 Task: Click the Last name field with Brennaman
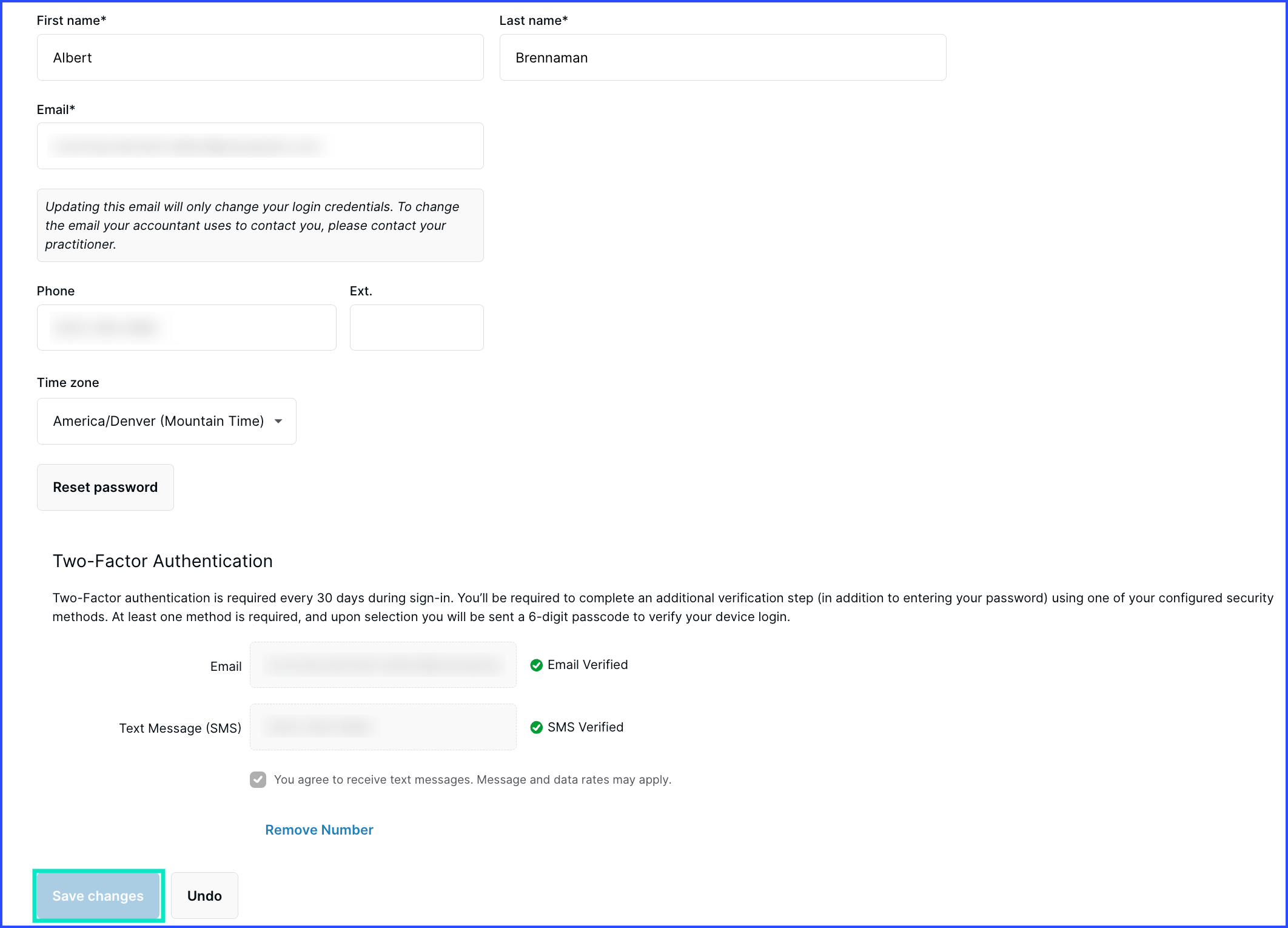click(x=722, y=58)
